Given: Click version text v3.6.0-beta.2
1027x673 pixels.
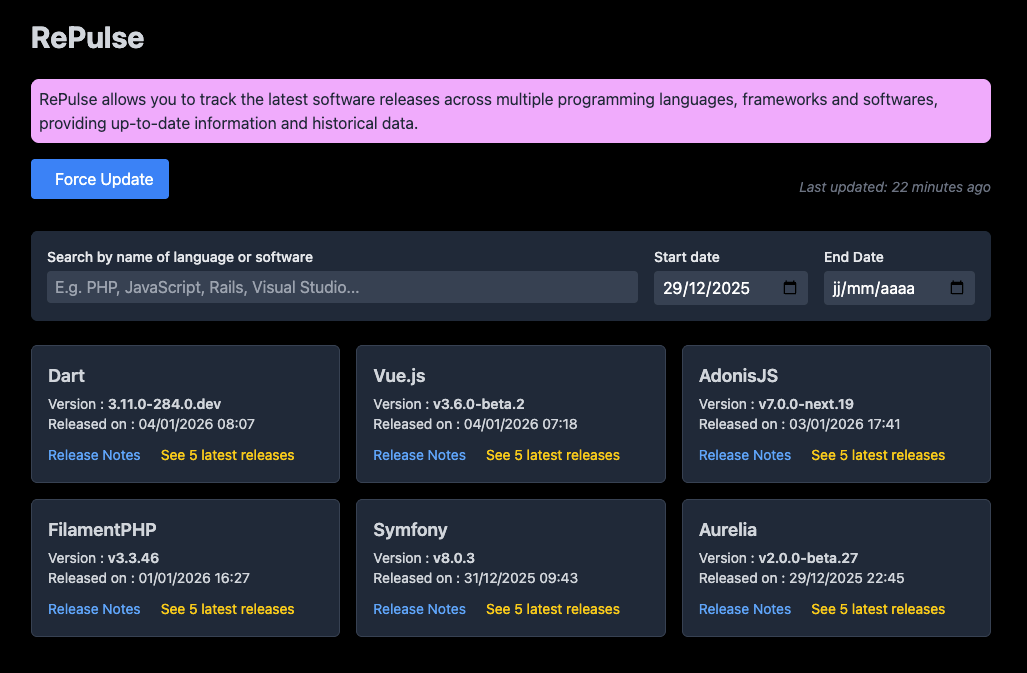Looking at the screenshot, I should [479, 404].
